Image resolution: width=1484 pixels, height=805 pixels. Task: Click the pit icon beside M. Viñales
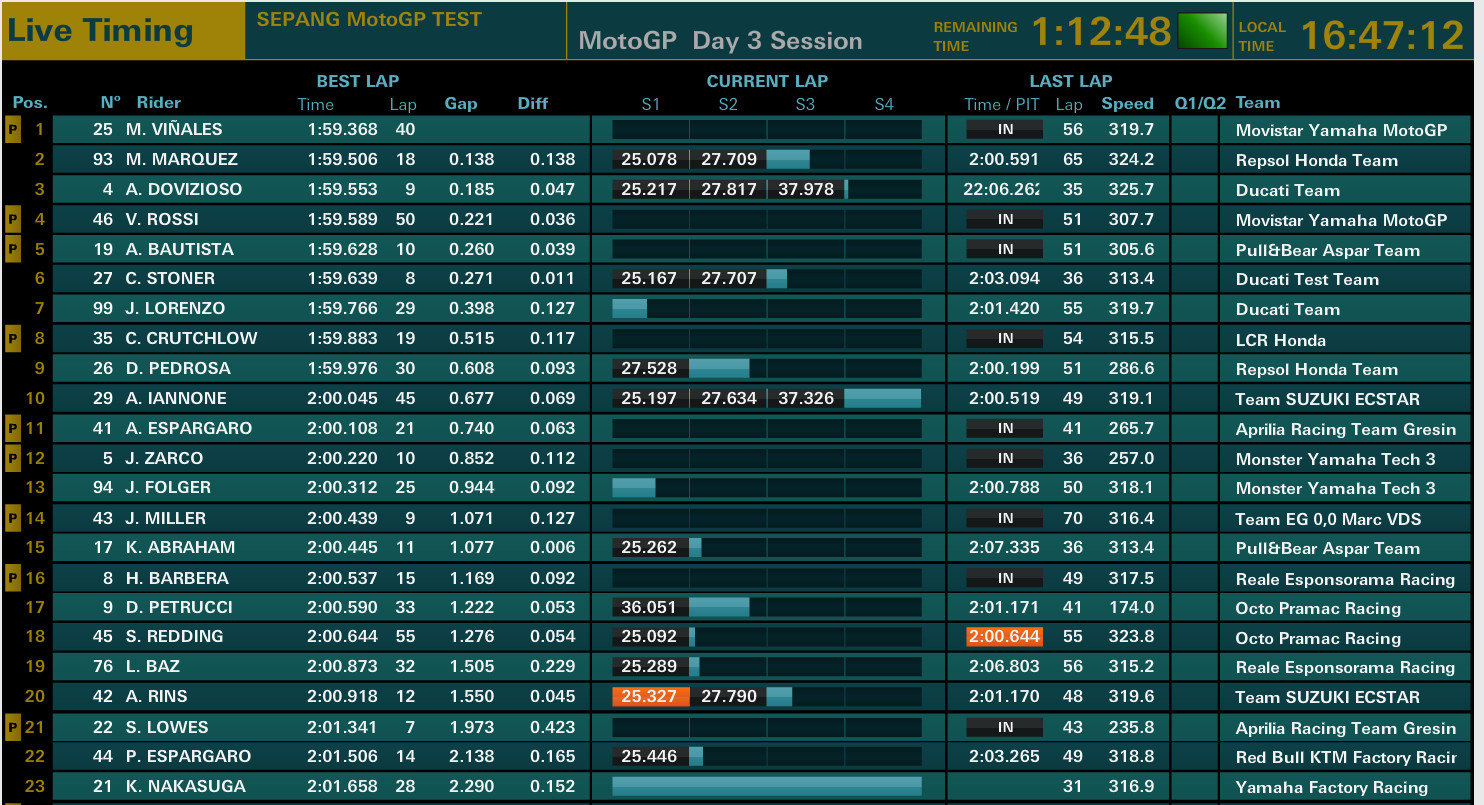tap(13, 129)
